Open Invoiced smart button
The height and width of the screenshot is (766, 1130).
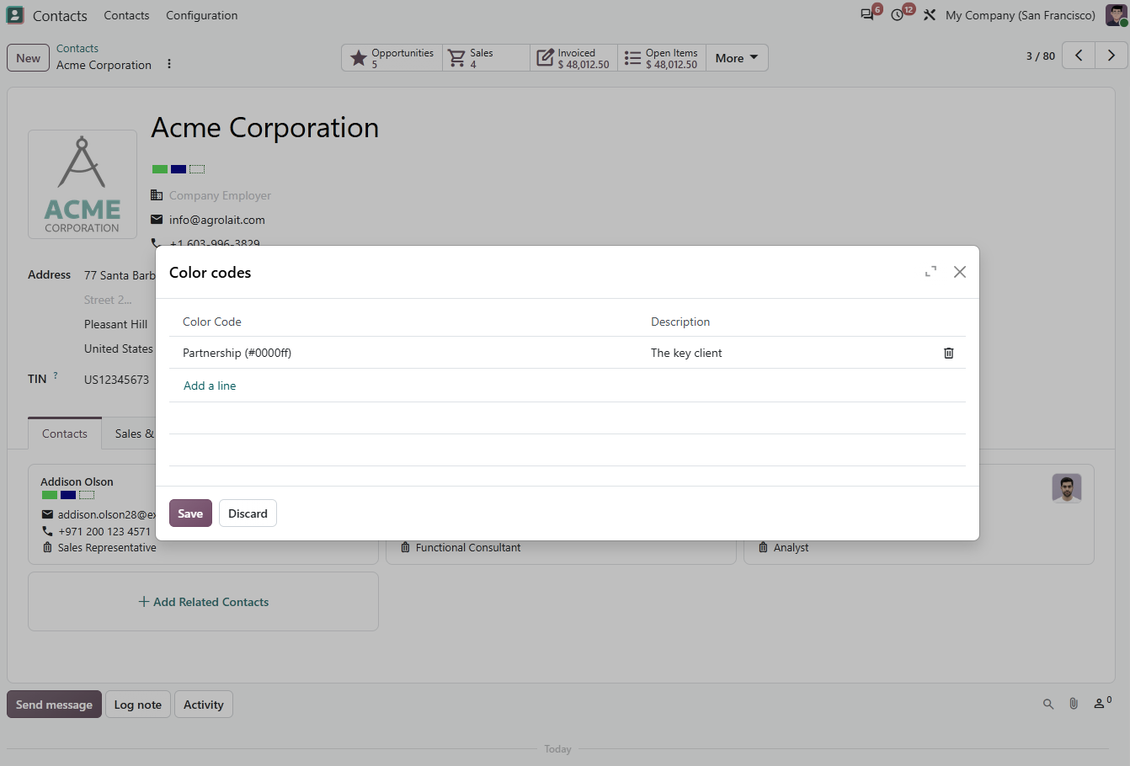[574, 58]
